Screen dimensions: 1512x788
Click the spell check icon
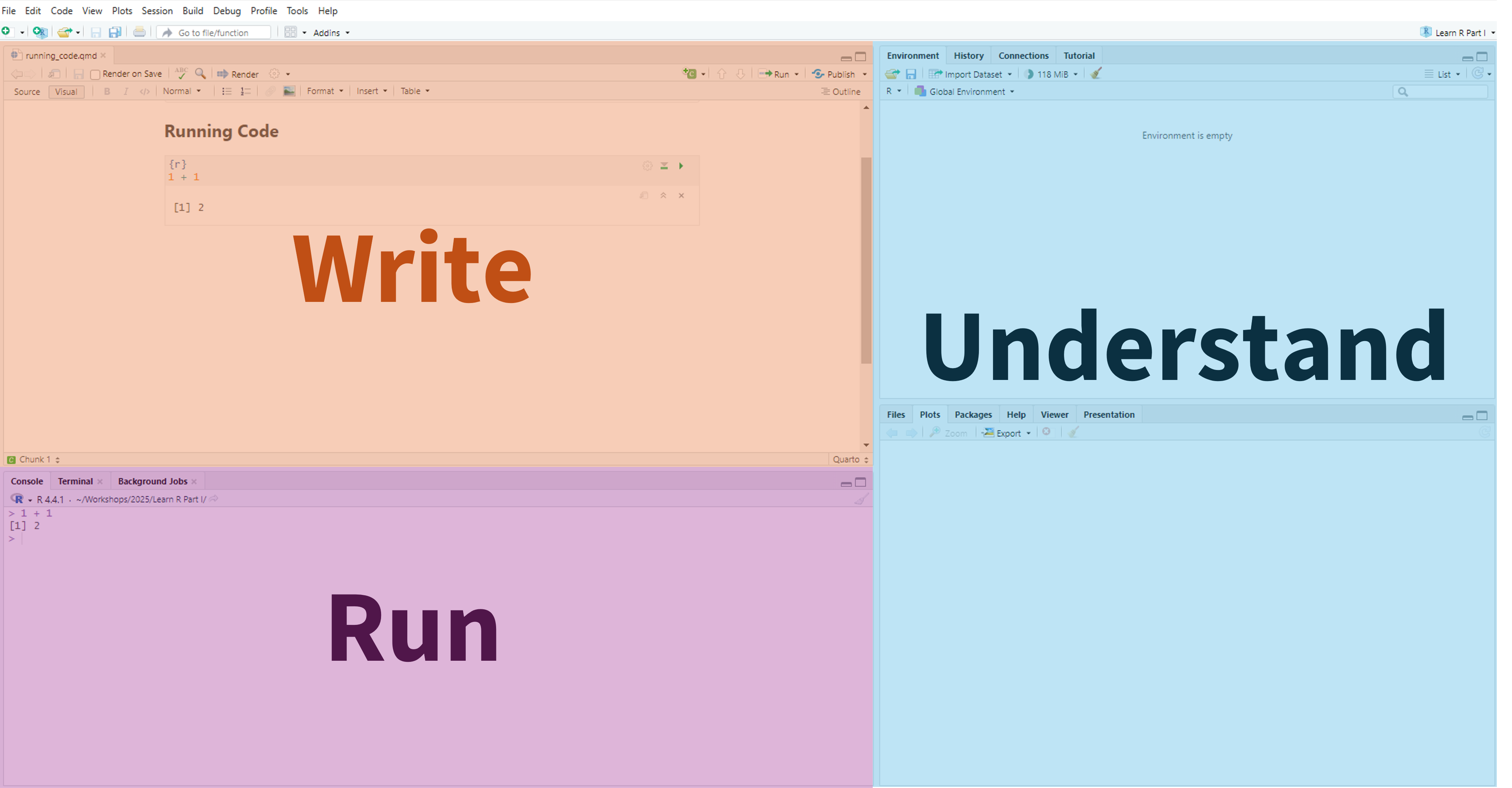(x=181, y=74)
